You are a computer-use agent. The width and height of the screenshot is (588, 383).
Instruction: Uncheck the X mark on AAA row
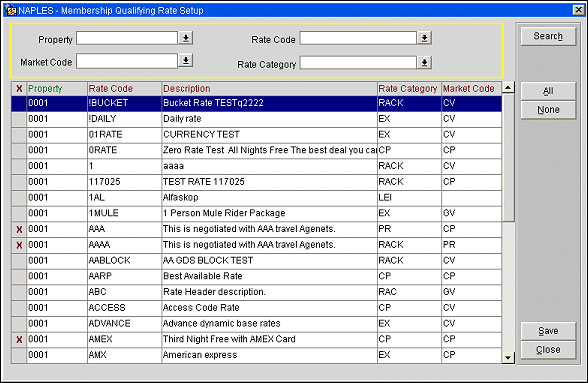point(19,229)
